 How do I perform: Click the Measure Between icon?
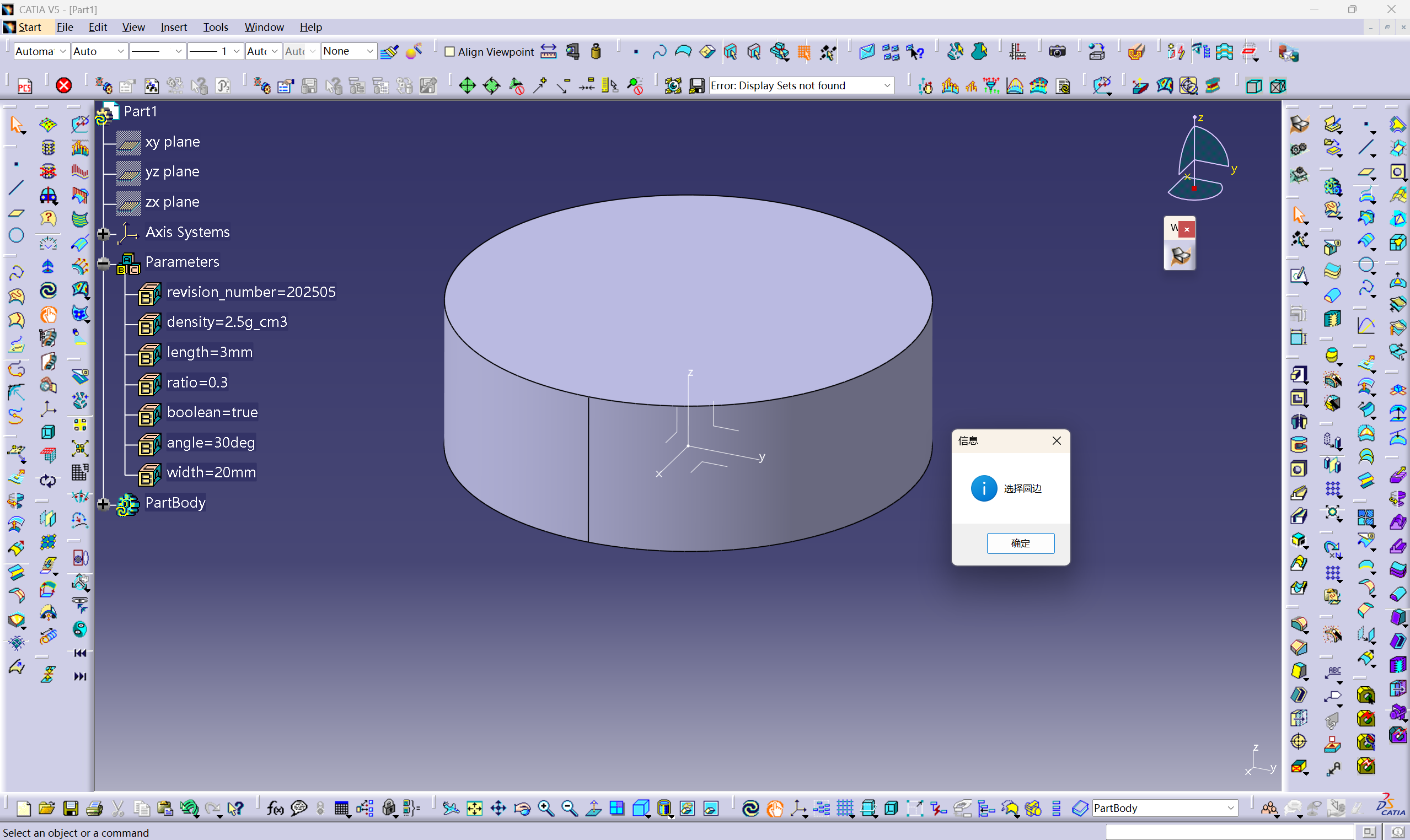(x=548, y=52)
